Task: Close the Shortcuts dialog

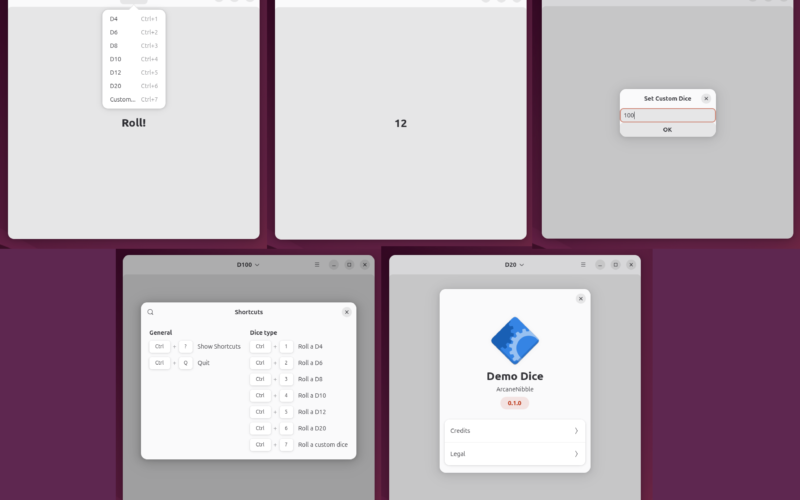Action: pyautogui.click(x=347, y=312)
